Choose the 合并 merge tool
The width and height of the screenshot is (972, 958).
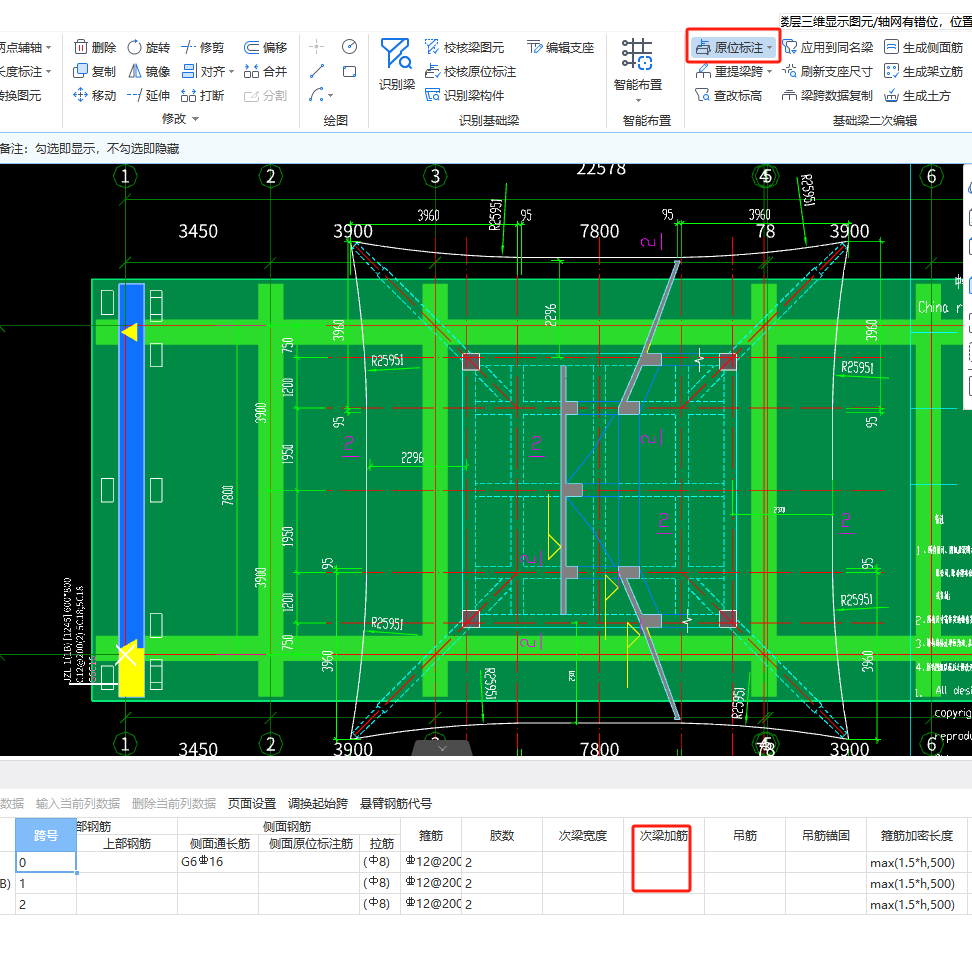tap(265, 72)
